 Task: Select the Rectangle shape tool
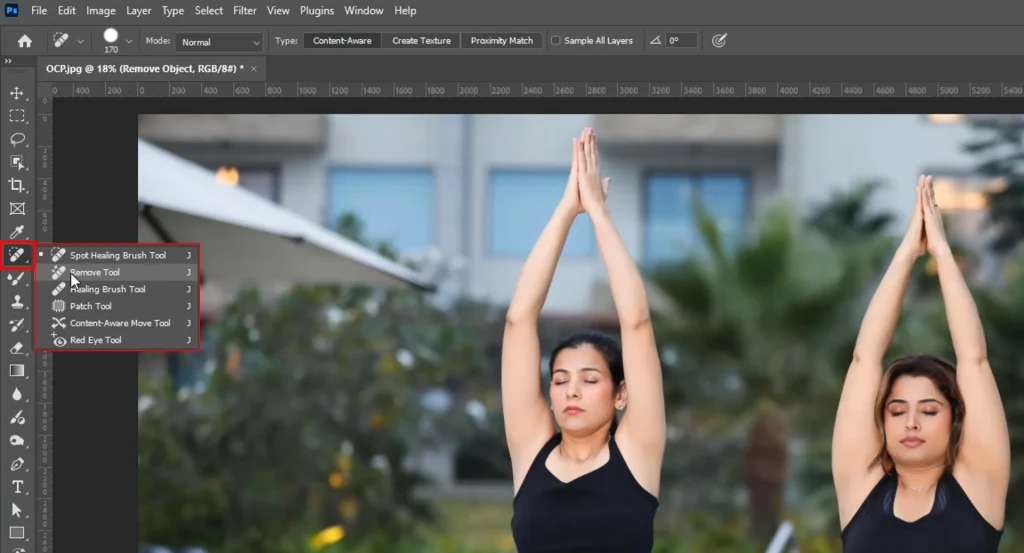pos(17,533)
